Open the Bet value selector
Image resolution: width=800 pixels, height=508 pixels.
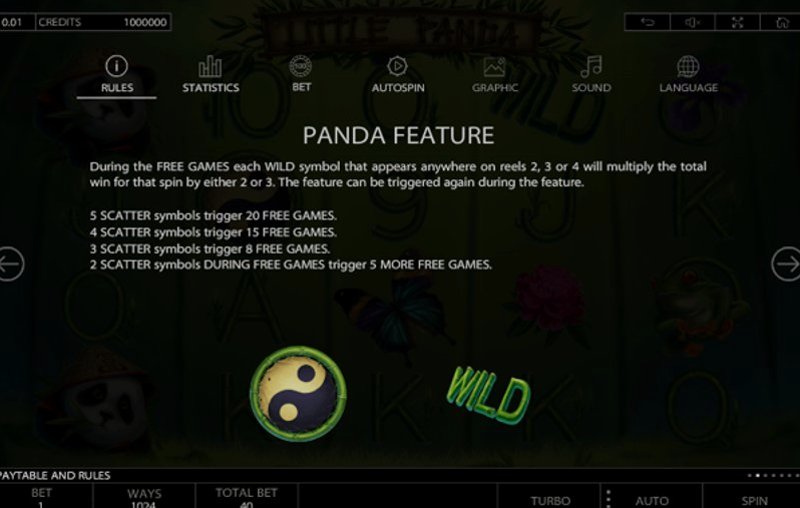coord(41,497)
